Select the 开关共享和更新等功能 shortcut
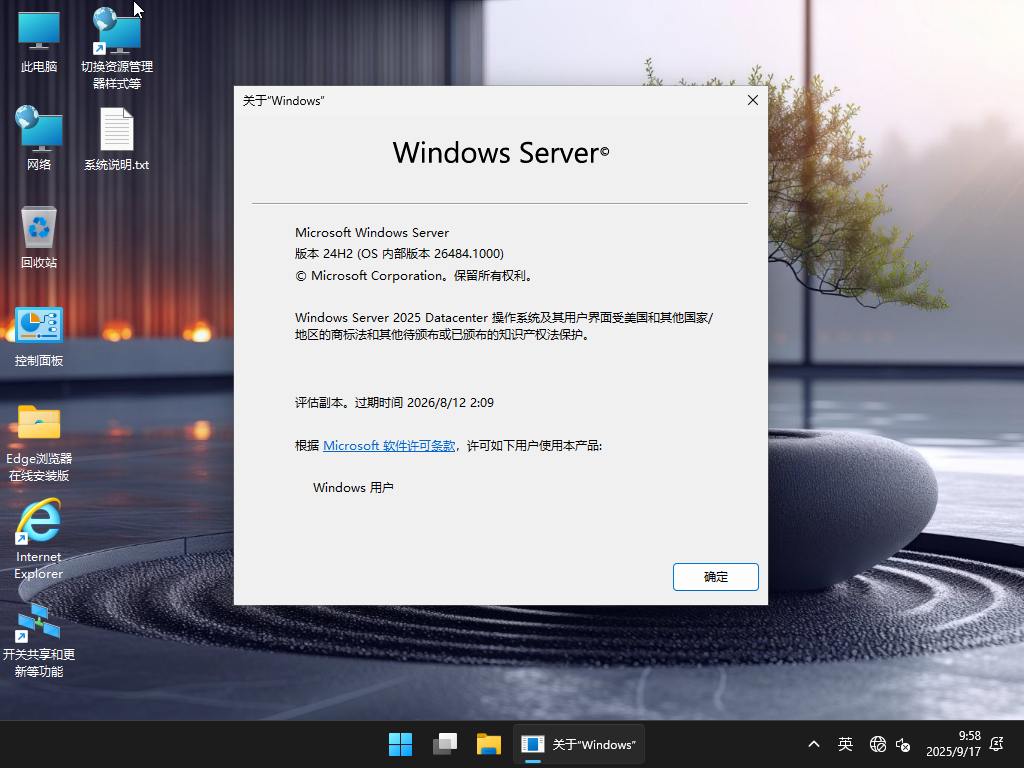 [x=39, y=641]
